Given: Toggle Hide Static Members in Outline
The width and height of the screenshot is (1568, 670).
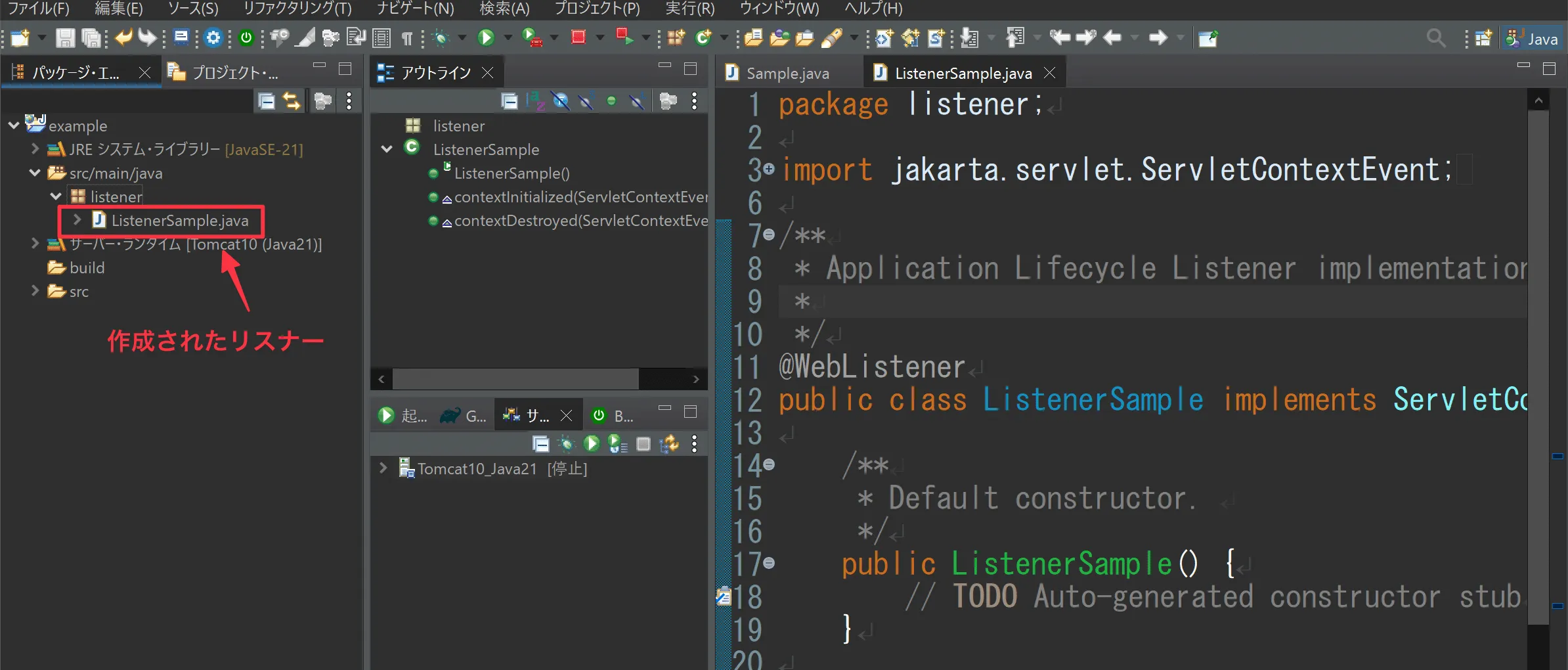Looking at the screenshot, I should (586, 101).
